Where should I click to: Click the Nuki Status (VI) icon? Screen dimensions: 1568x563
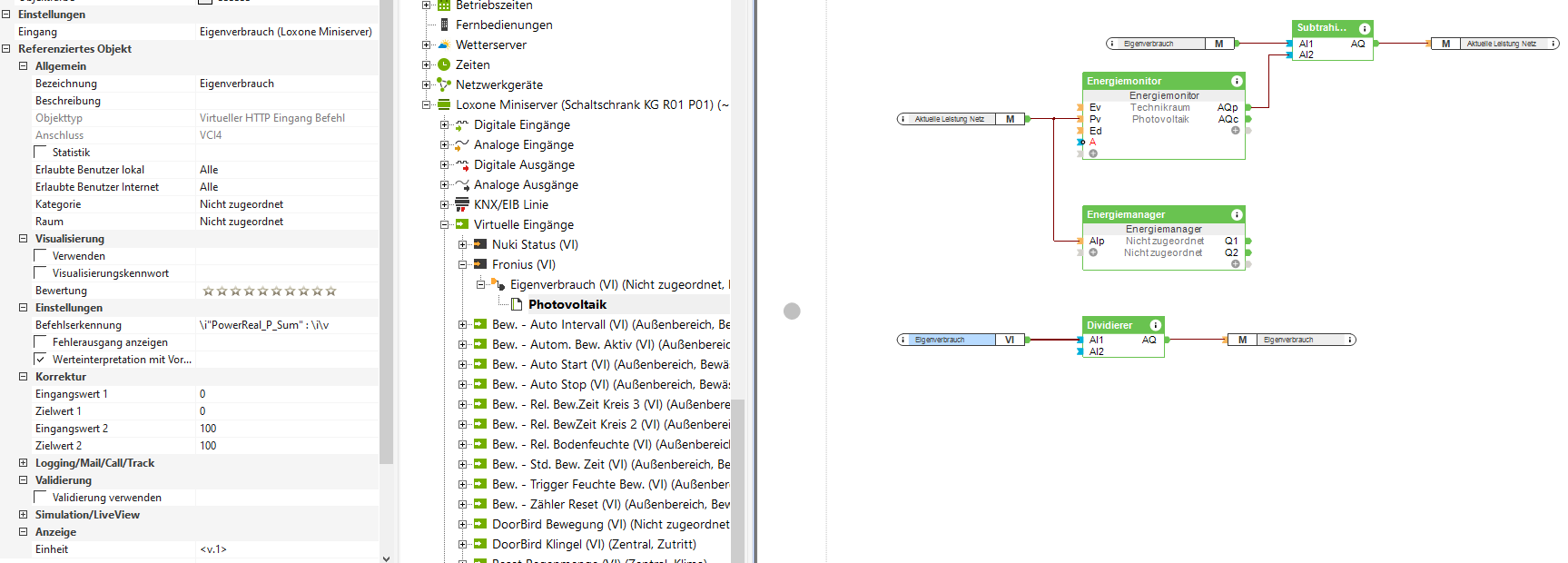tap(480, 244)
